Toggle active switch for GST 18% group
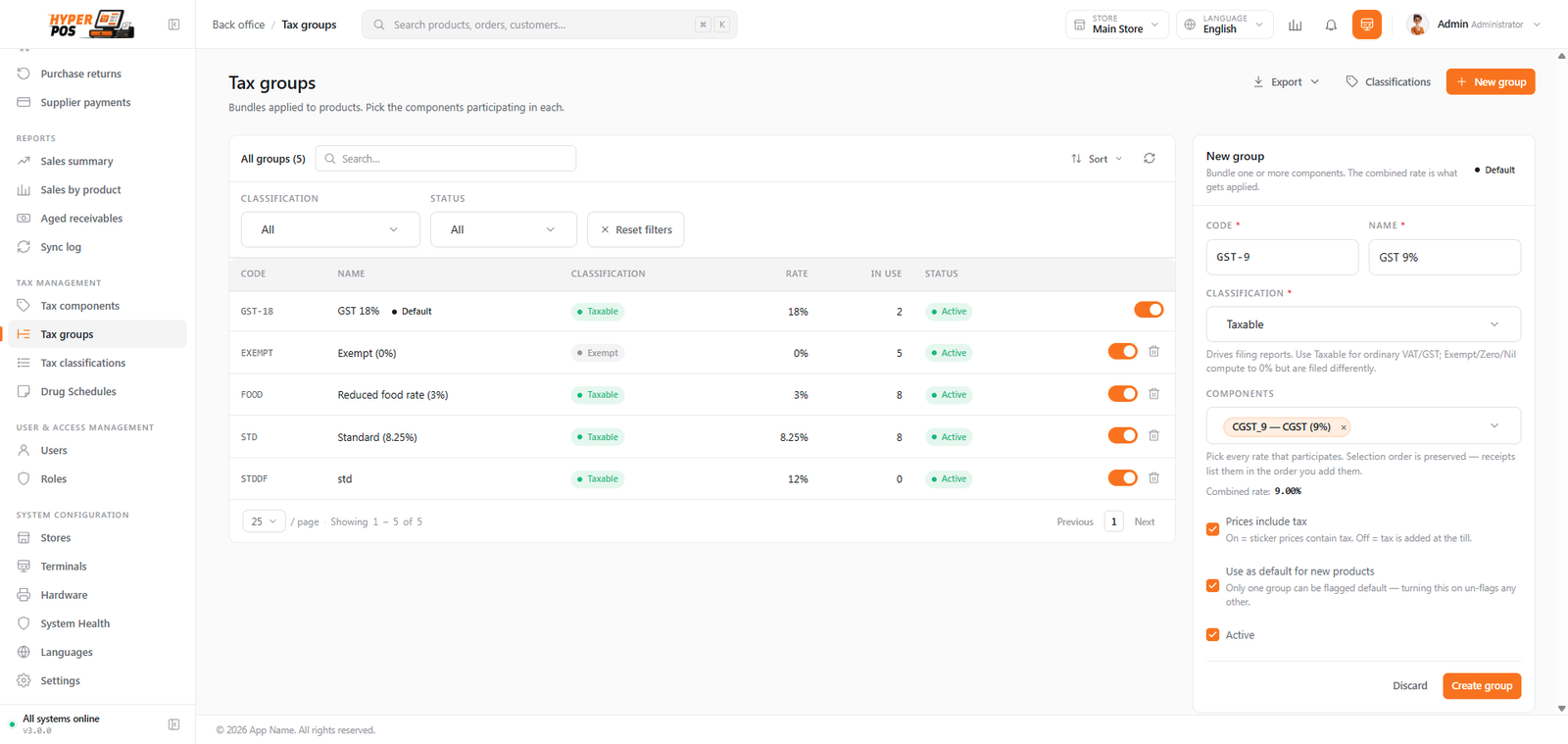1568x744 pixels. coord(1149,310)
